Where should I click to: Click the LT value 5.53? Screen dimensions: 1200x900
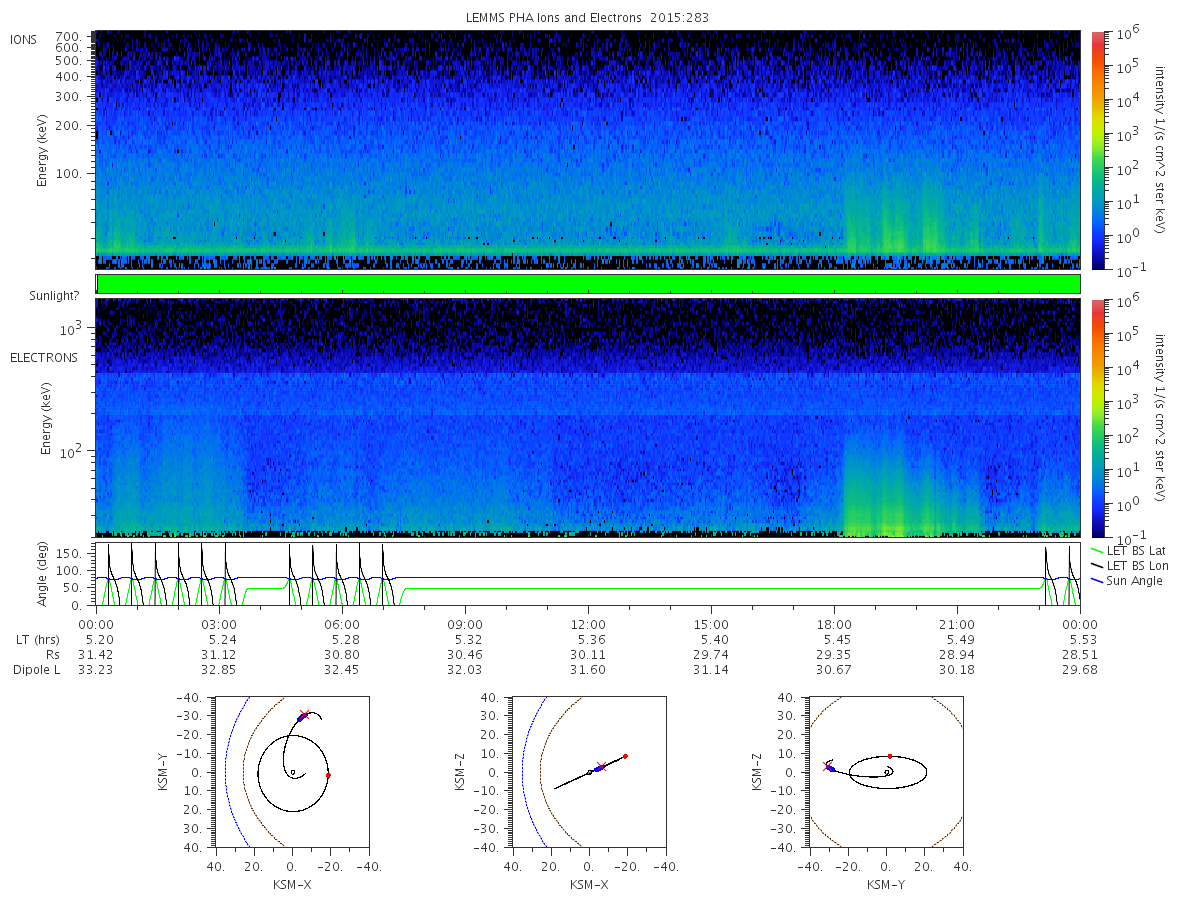pos(1081,639)
